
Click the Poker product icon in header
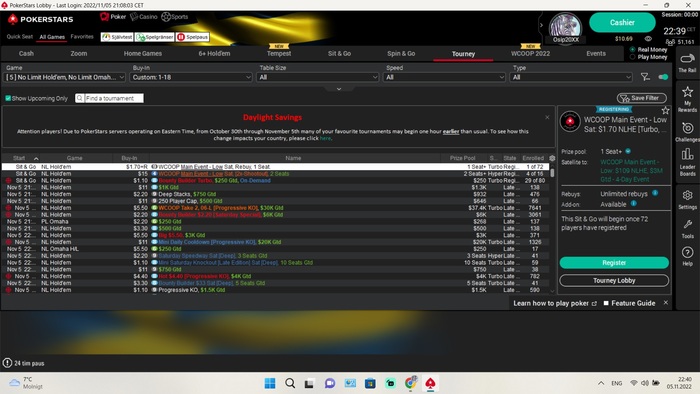pos(112,17)
